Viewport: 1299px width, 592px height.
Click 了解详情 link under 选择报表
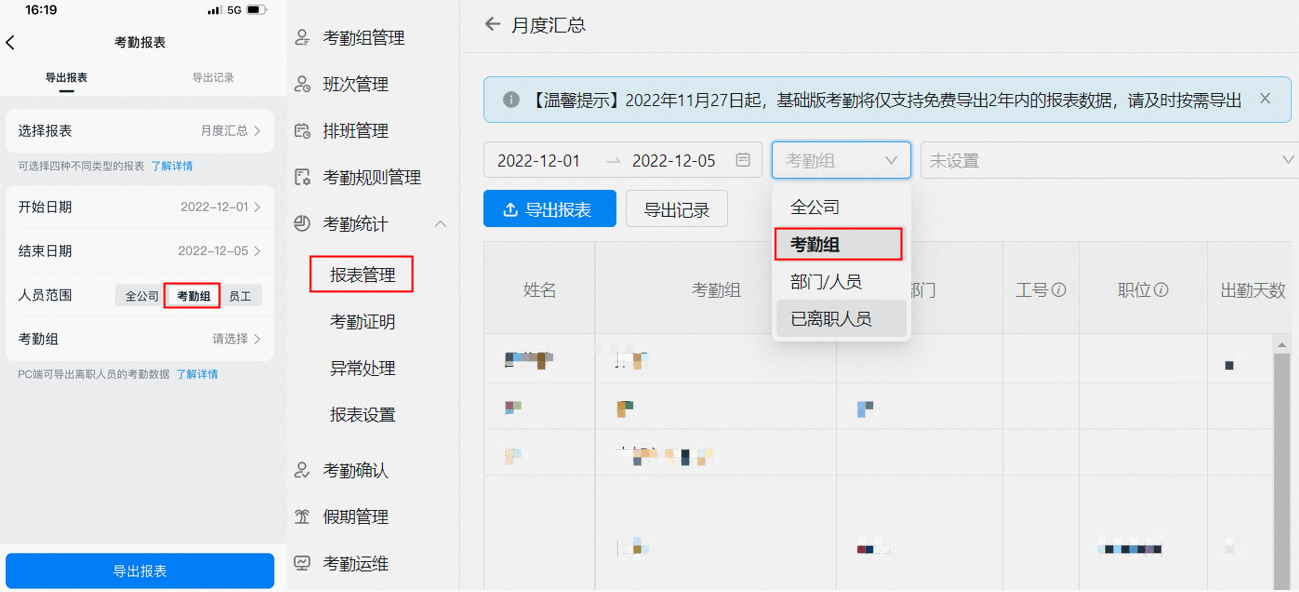coord(172,166)
